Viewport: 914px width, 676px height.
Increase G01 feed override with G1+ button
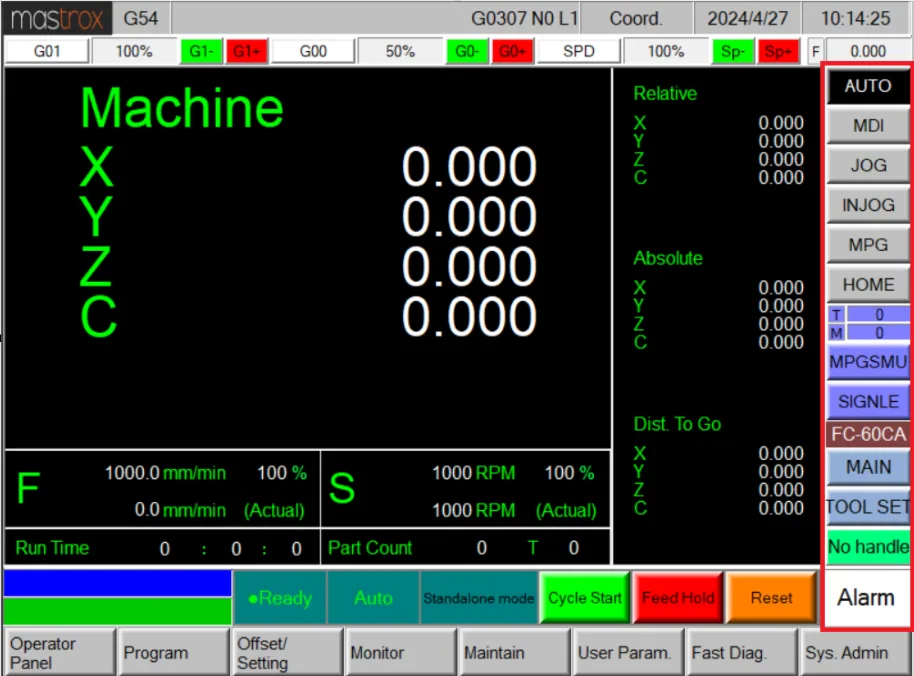click(247, 51)
